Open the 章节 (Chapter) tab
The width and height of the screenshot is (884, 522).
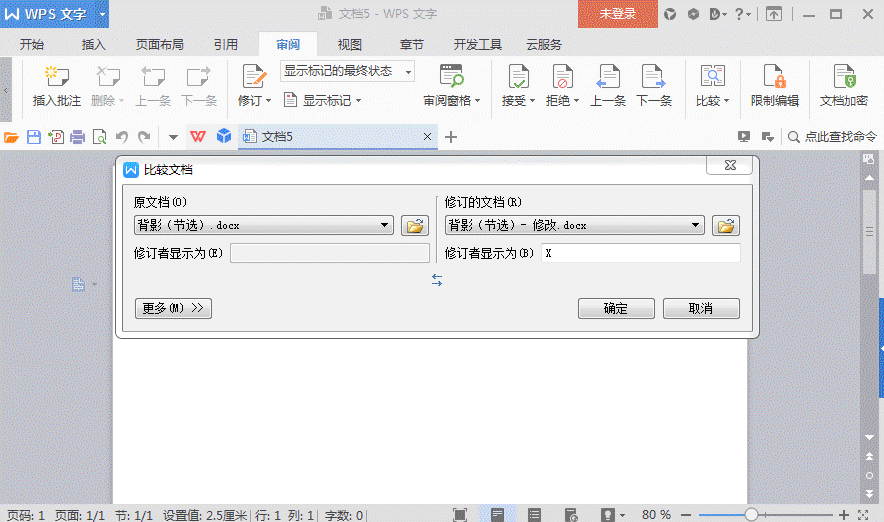412,45
